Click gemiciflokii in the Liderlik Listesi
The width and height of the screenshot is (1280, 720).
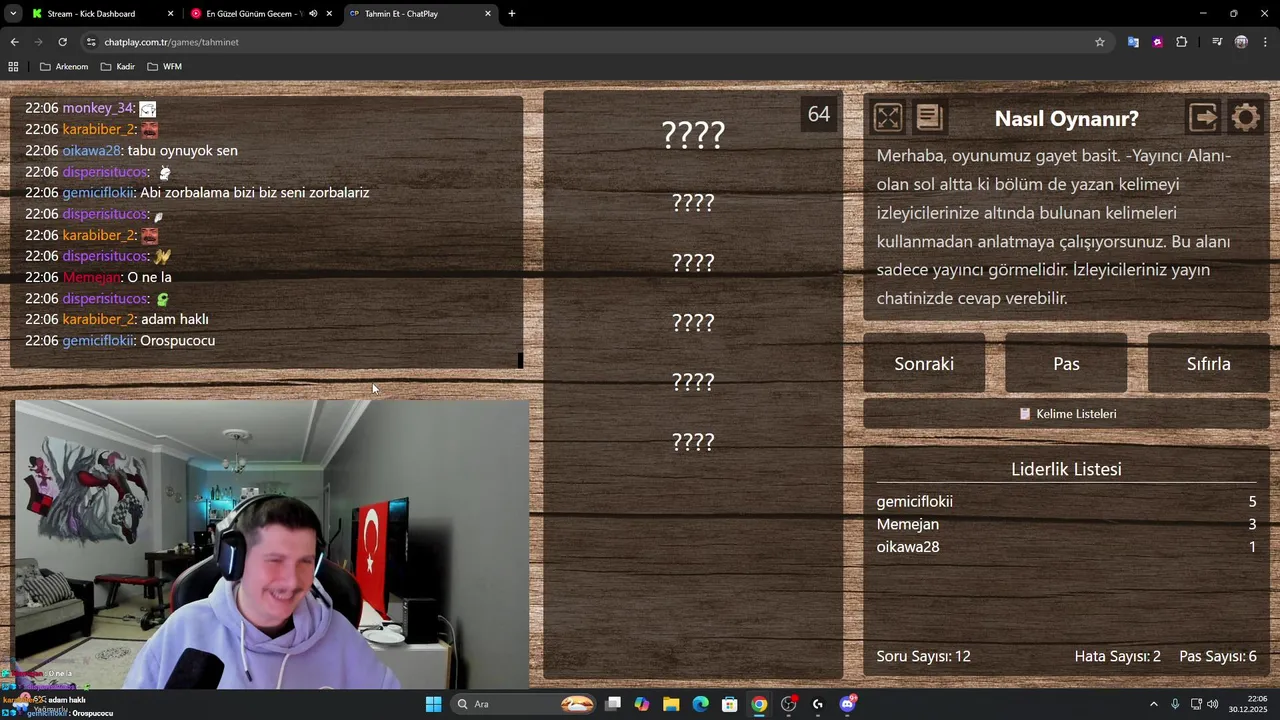coord(914,502)
